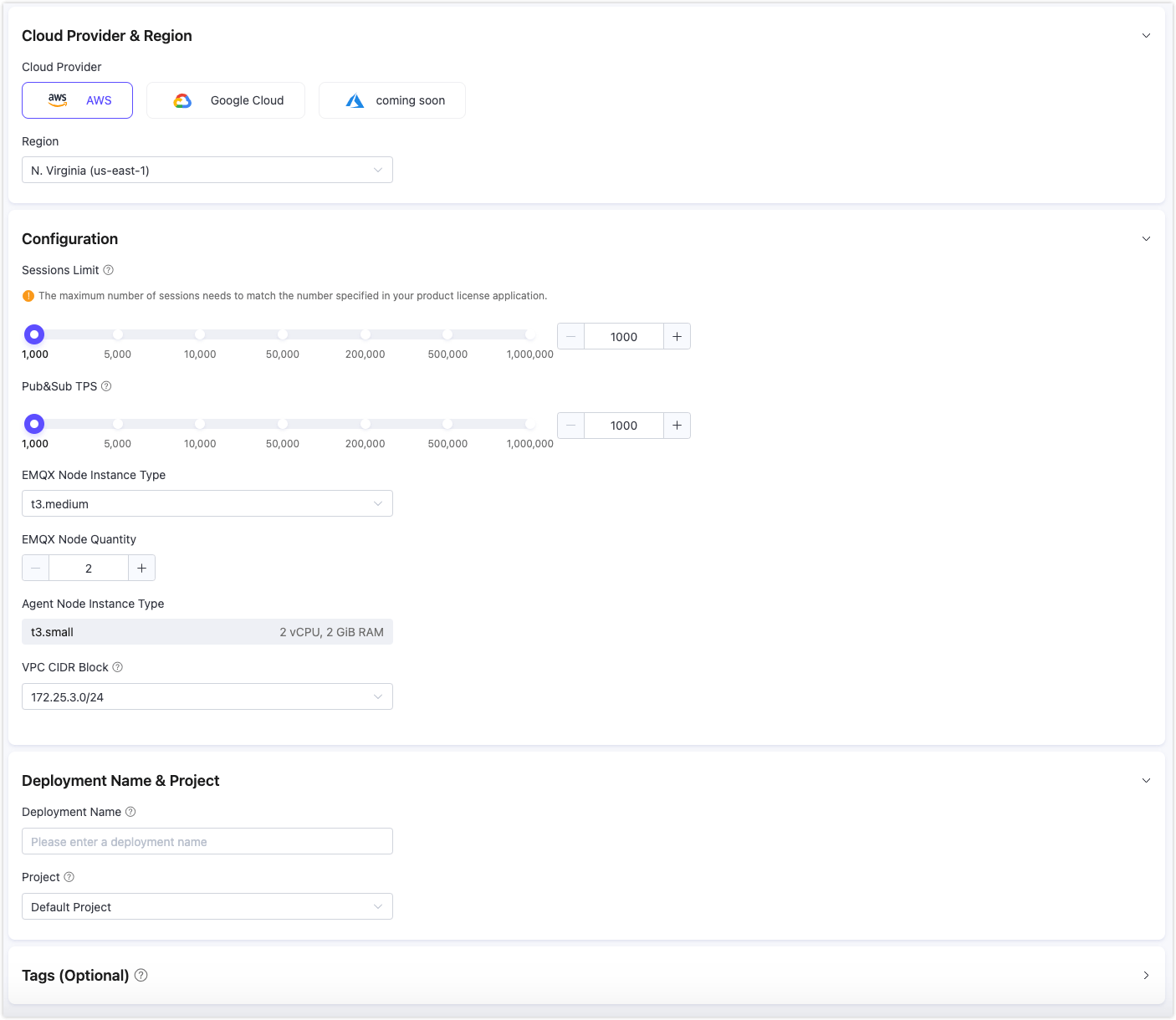Click the Tags (Optional) help icon

tap(141, 975)
